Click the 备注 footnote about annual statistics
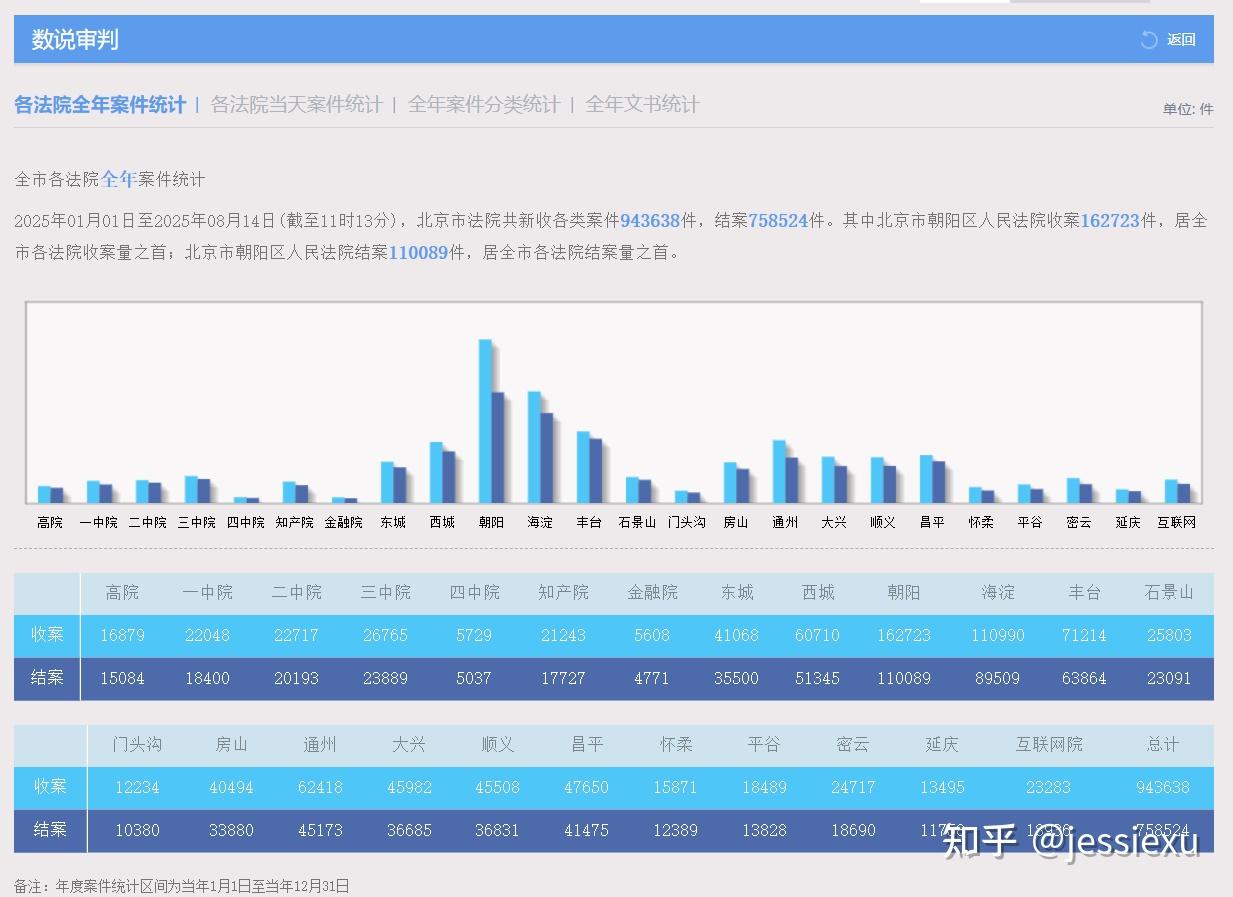This screenshot has width=1233, height=897. point(182,886)
